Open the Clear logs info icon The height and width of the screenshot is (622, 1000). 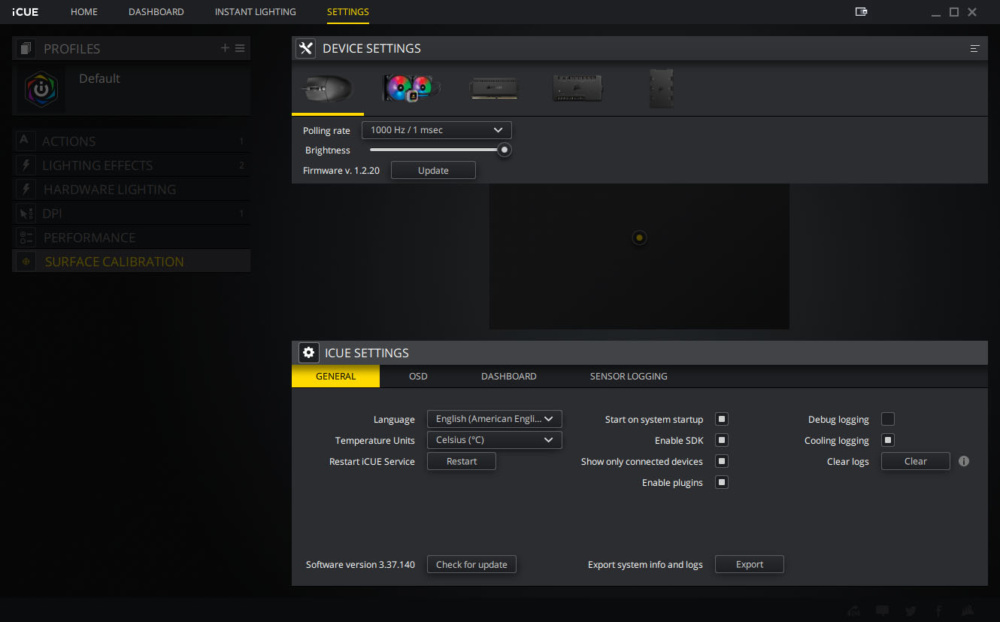click(x=964, y=461)
